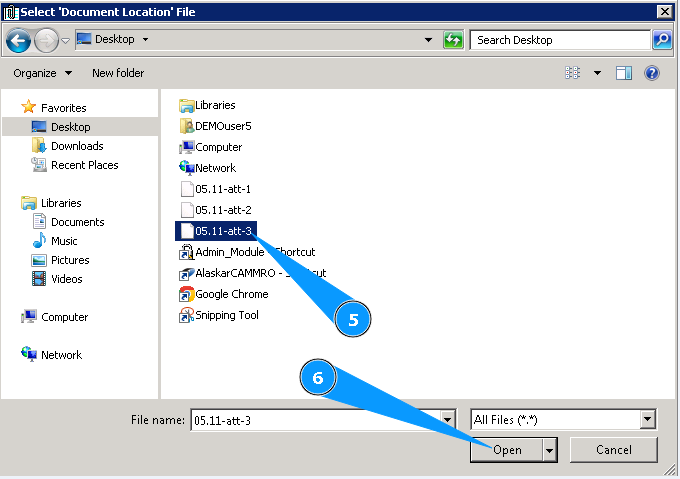Select file 05.11-att-1

(215, 189)
